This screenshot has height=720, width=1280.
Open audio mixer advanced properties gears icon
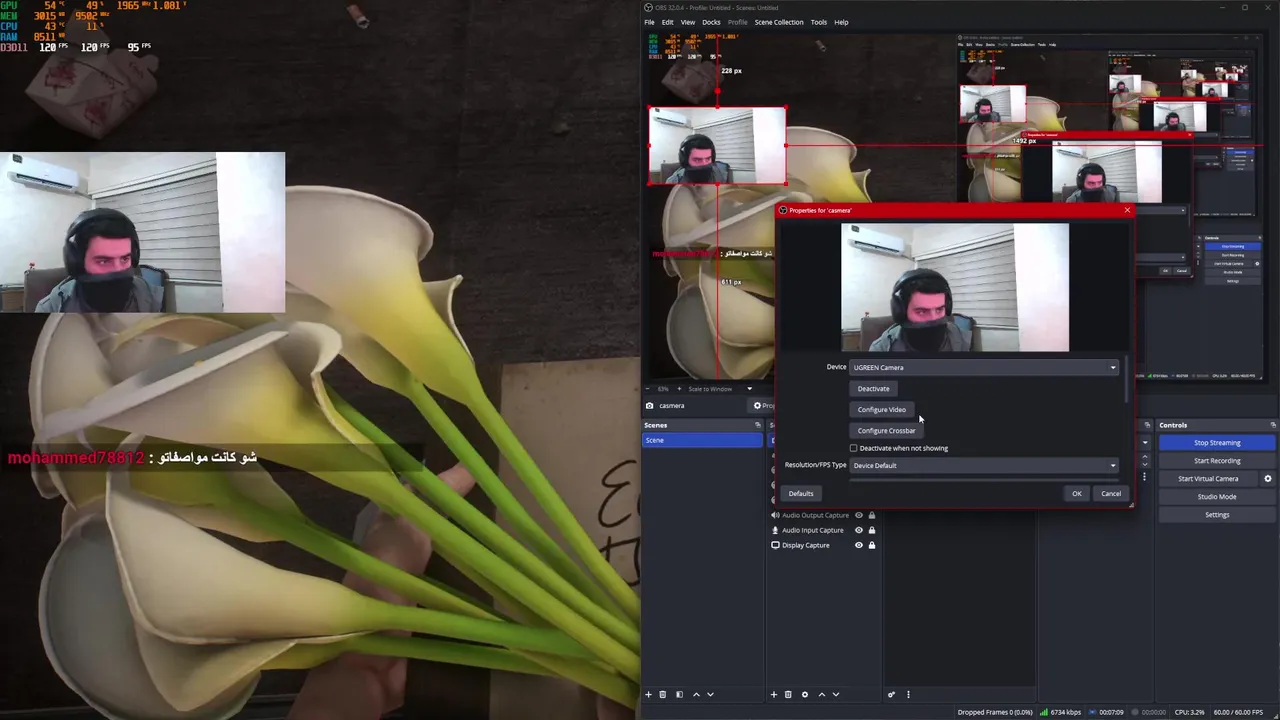coord(891,694)
